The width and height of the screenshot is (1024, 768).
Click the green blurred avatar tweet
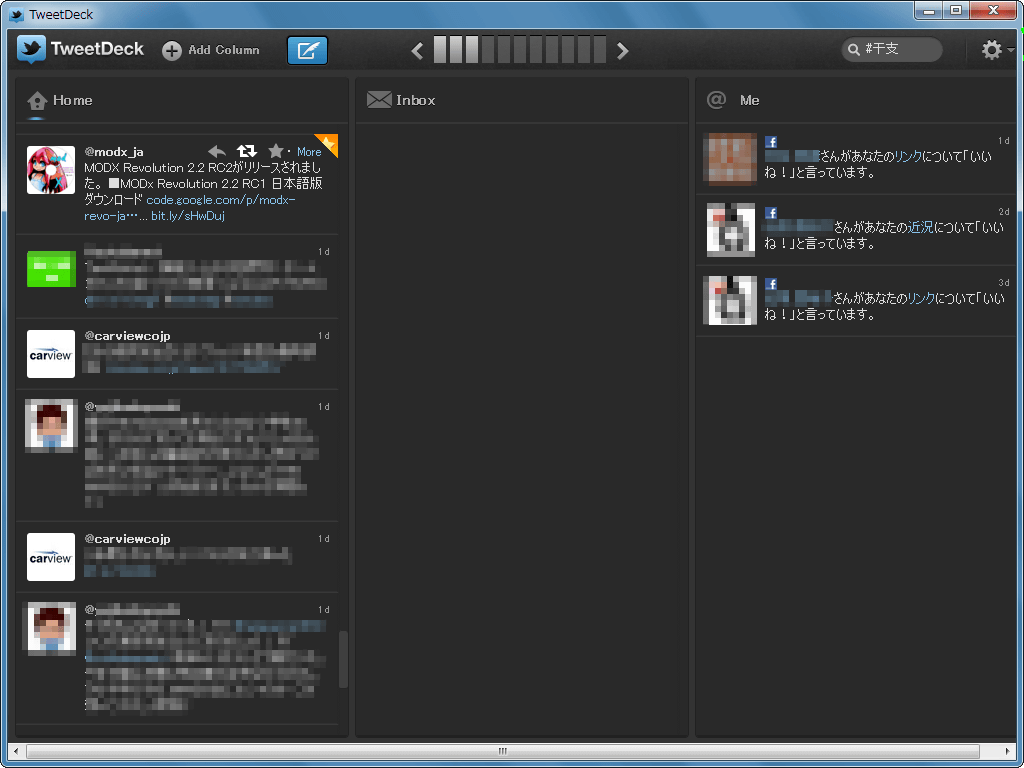tap(51, 268)
